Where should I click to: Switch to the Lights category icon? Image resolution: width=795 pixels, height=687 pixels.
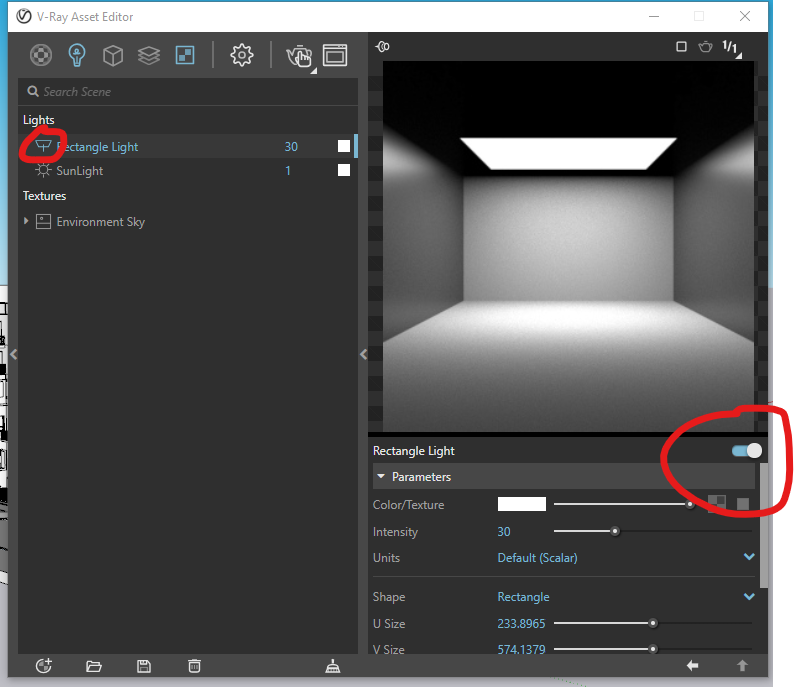tap(77, 55)
